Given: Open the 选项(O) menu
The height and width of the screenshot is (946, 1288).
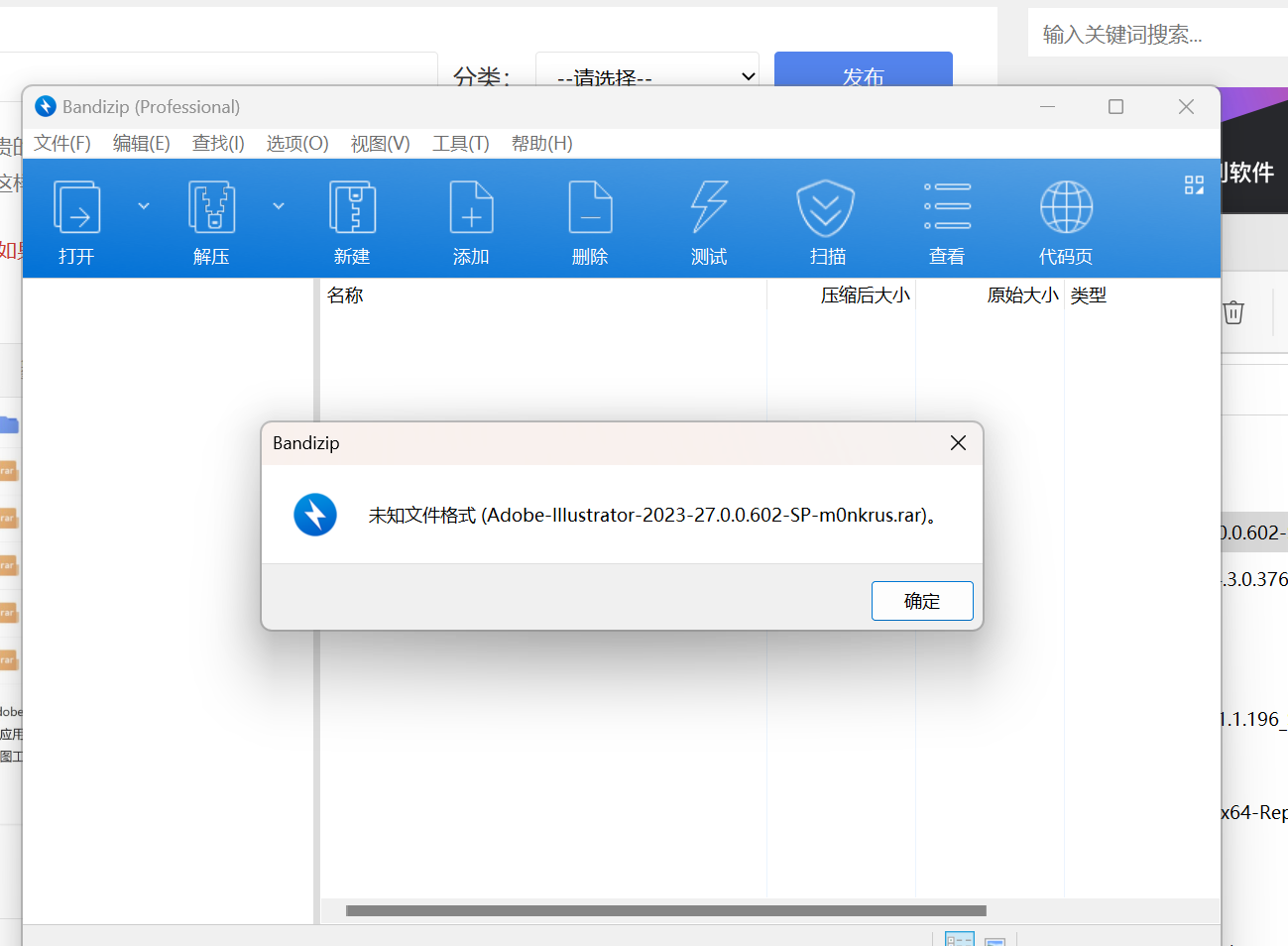Looking at the screenshot, I should coord(297,144).
